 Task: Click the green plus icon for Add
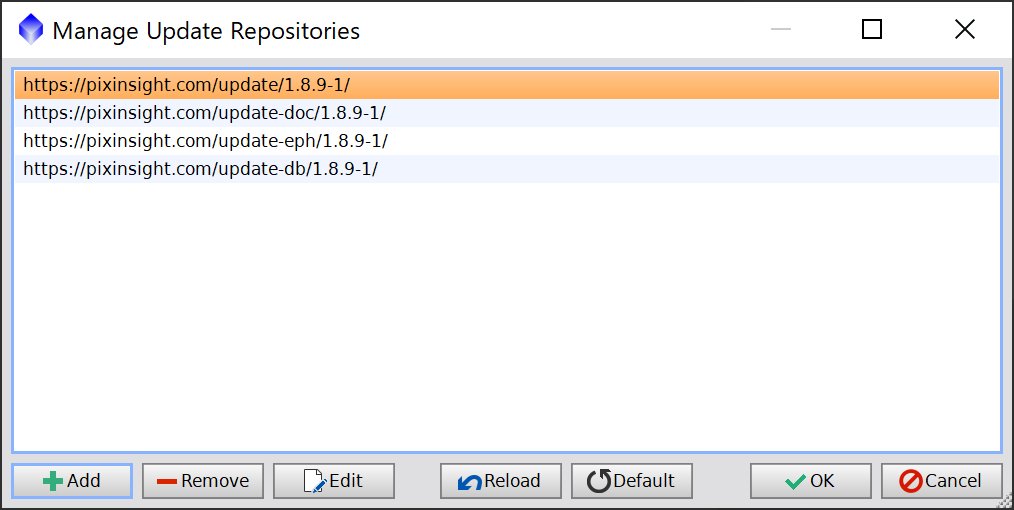(53, 482)
